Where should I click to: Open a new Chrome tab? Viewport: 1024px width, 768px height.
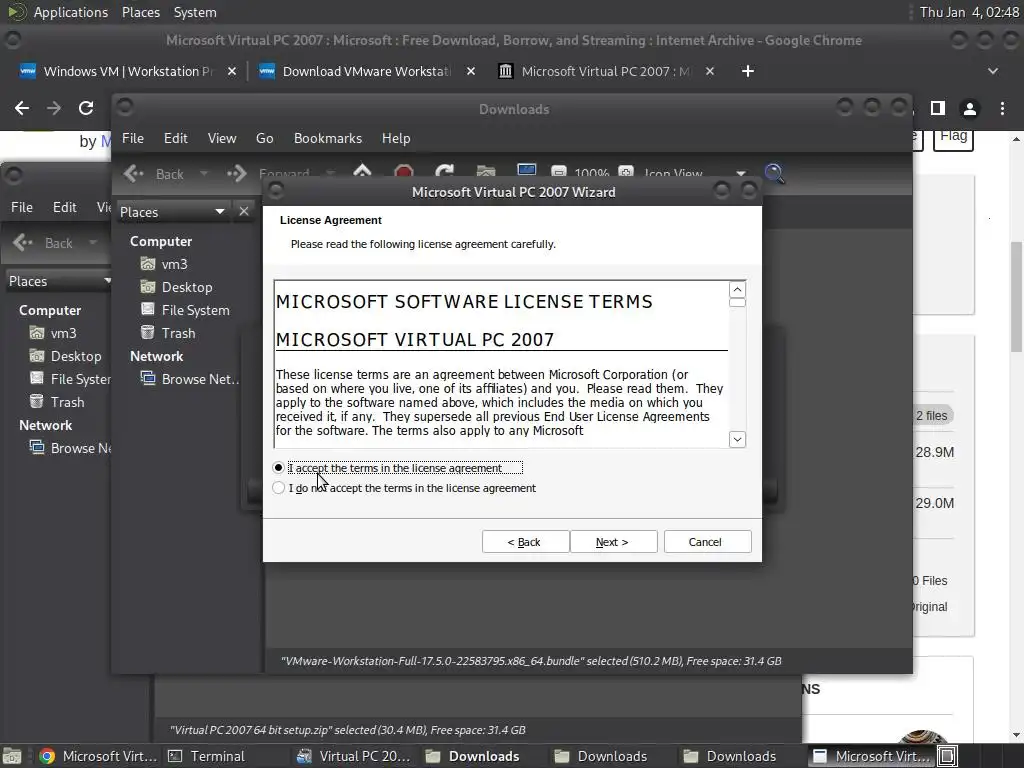(748, 71)
